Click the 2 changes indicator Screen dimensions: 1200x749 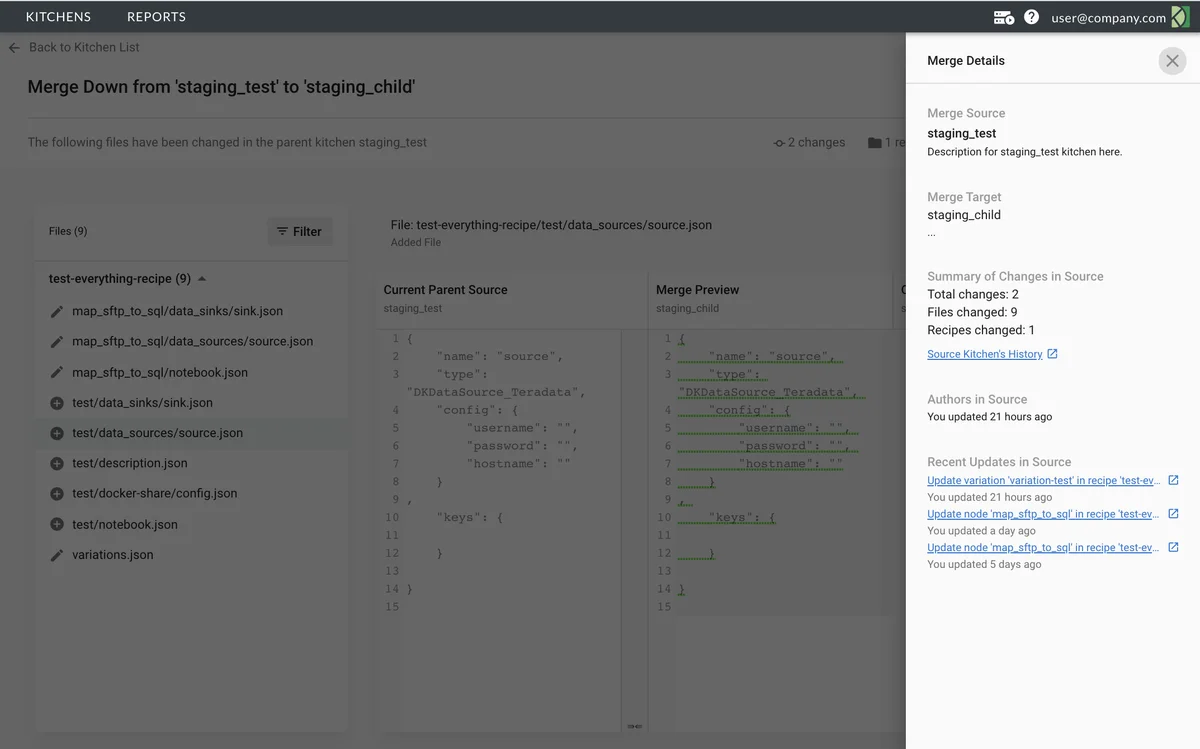point(809,143)
